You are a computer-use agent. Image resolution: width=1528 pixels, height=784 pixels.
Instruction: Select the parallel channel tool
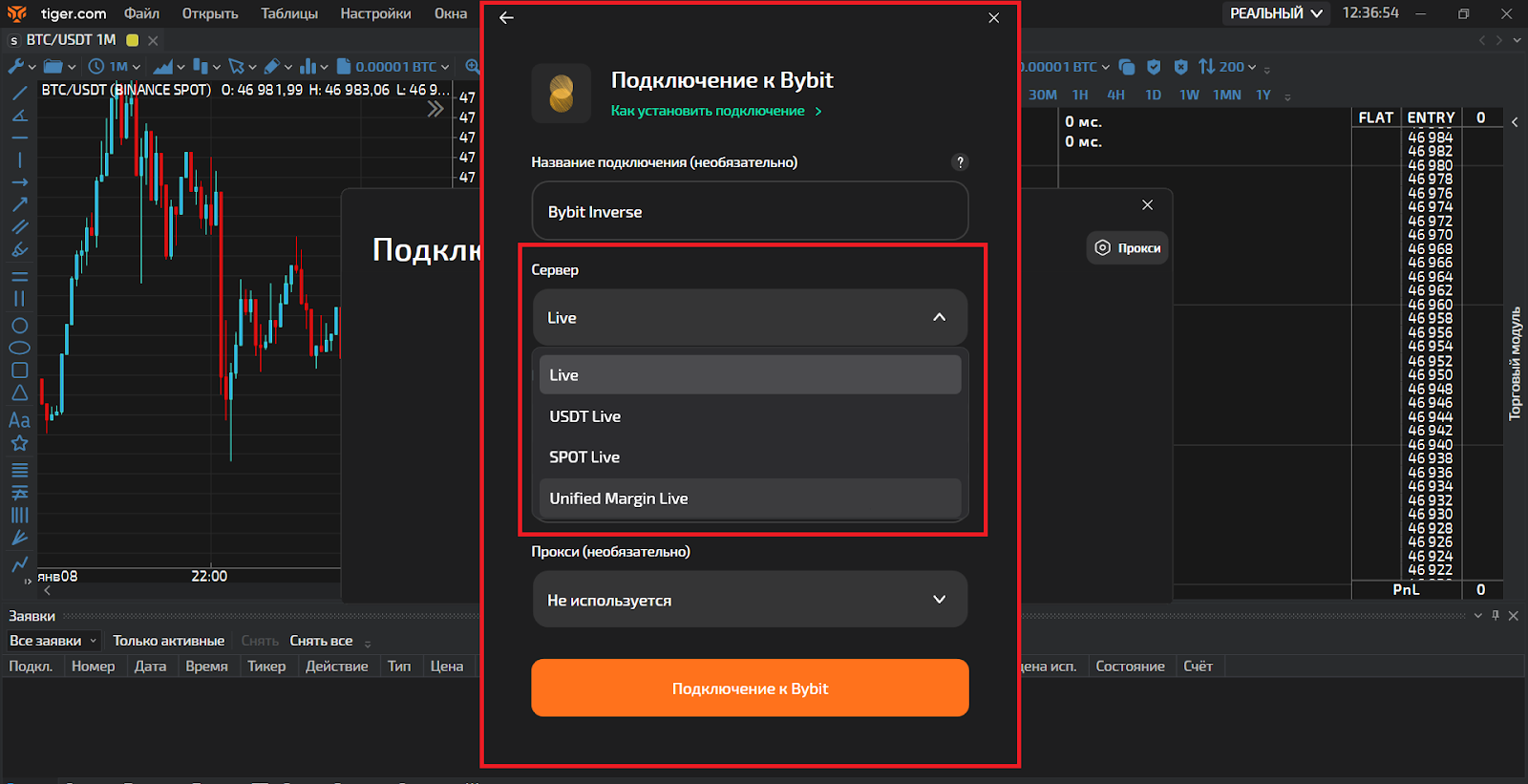point(19,227)
